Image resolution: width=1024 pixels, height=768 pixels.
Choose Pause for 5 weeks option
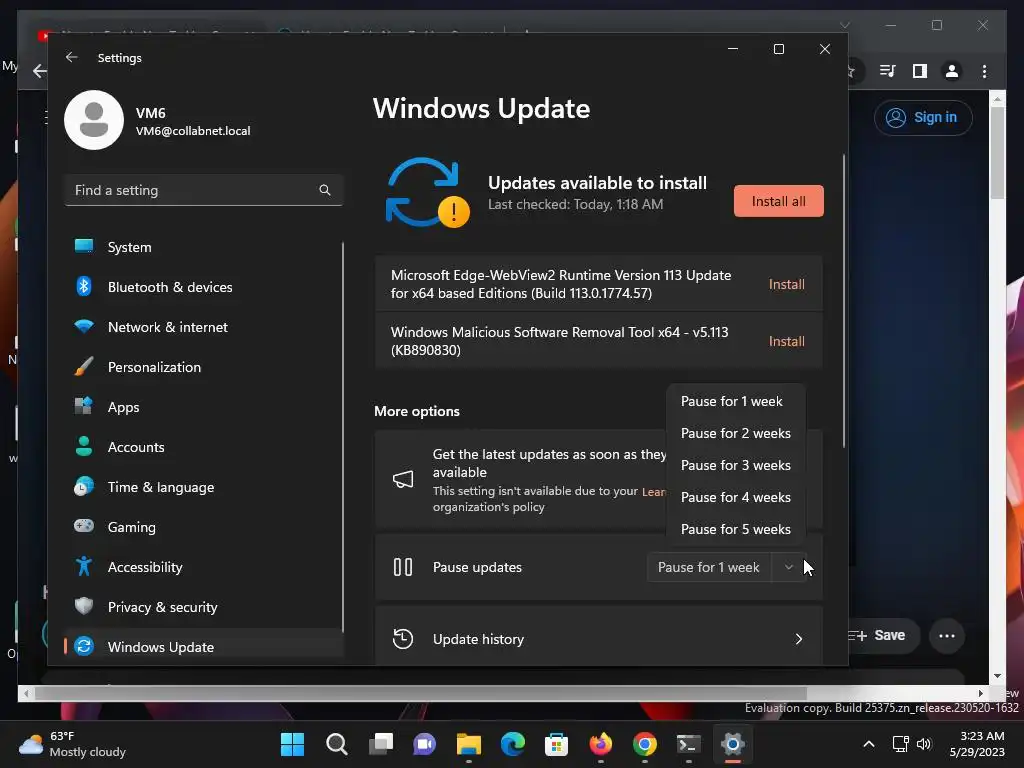(x=736, y=529)
